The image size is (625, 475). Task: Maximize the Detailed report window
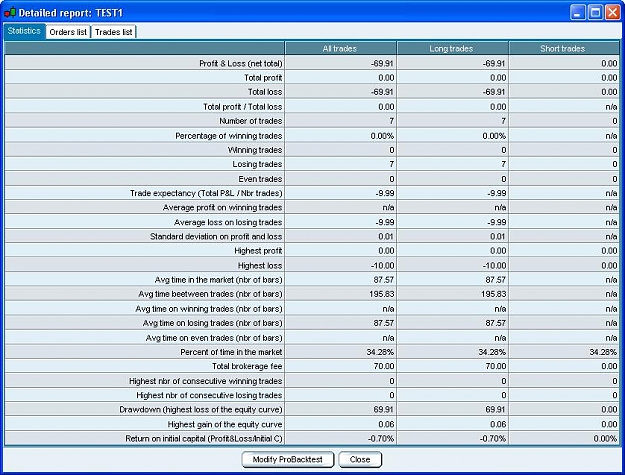tap(595, 12)
